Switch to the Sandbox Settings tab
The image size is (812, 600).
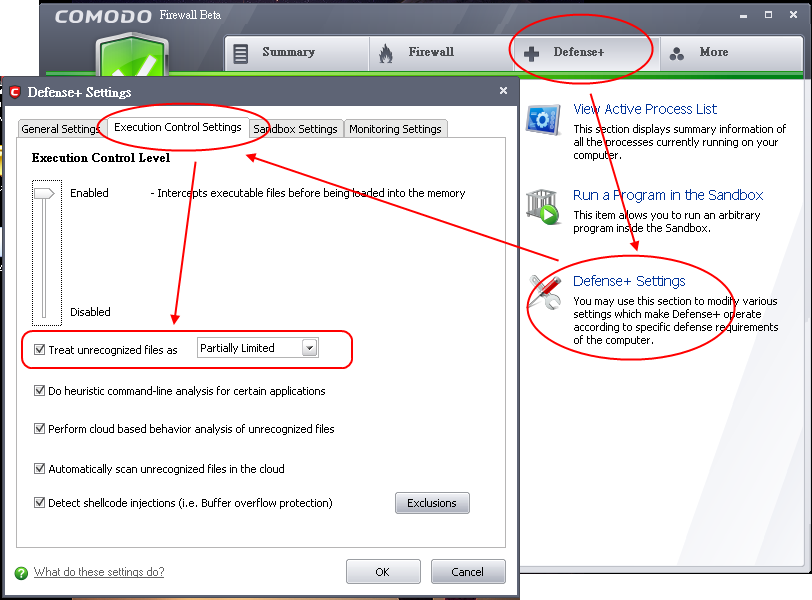[295, 129]
